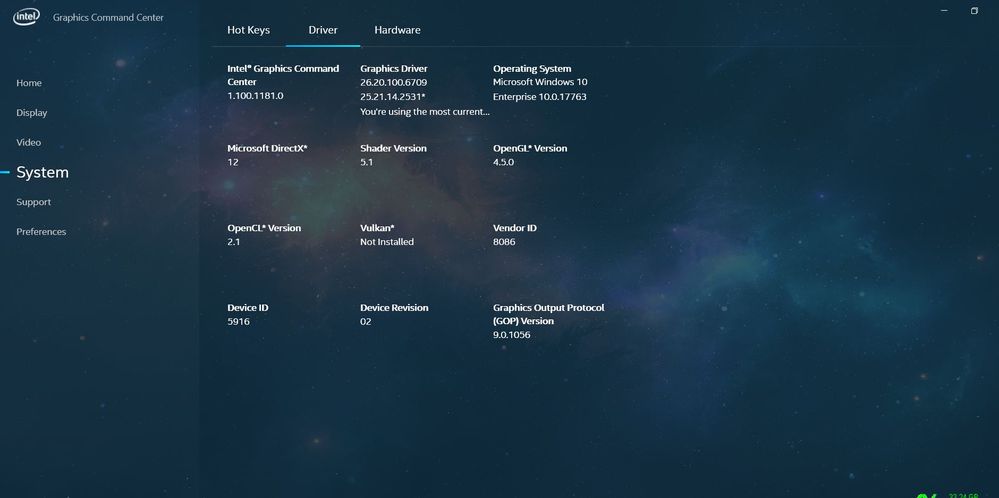This screenshot has height=498, width=999.
Task: Click graphics driver version 26.20.100.6709
Action: point(394,82)
